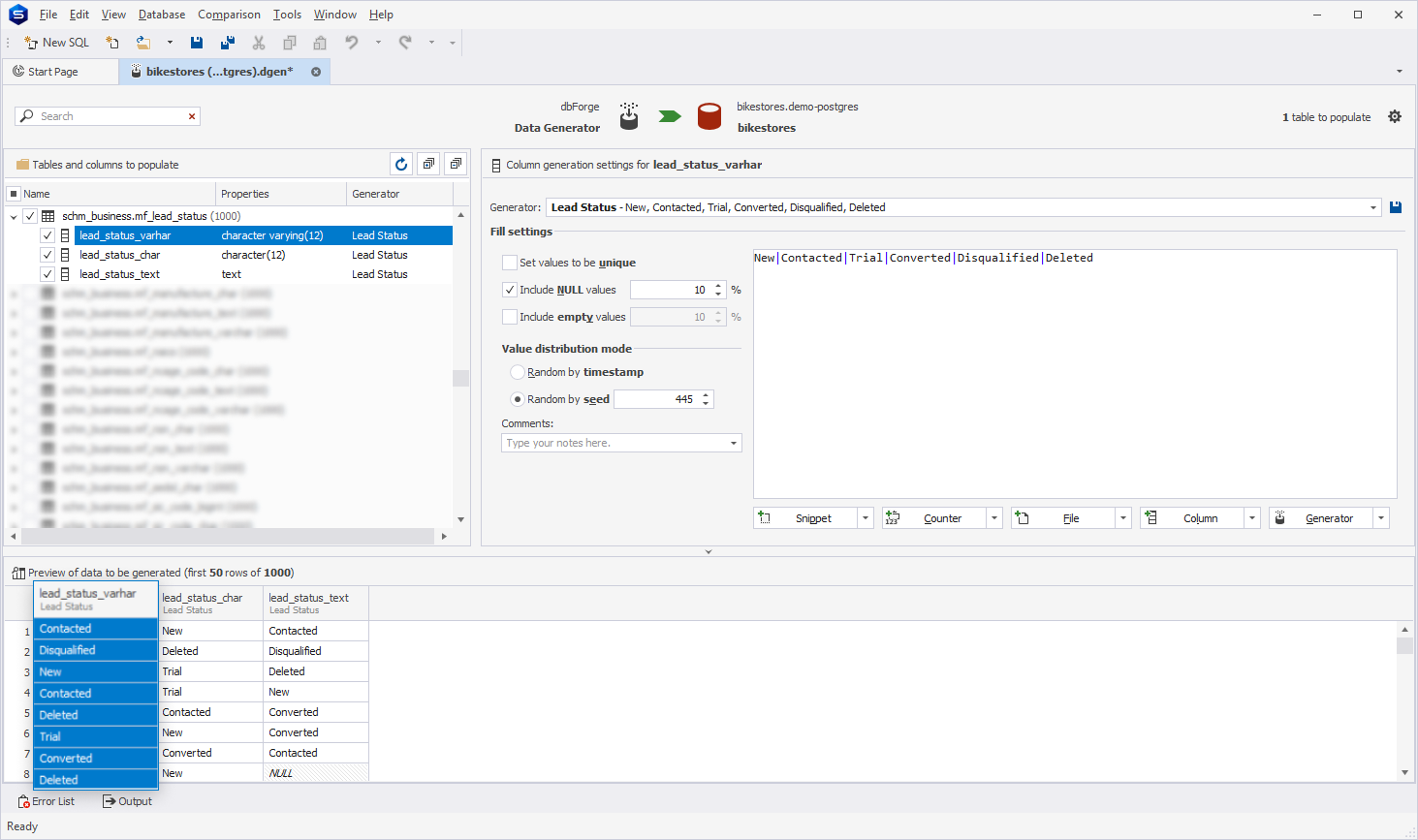1418x840 pixels.
Task: Click the new document icon beside New SQL
Action: (x=112, y=43)
